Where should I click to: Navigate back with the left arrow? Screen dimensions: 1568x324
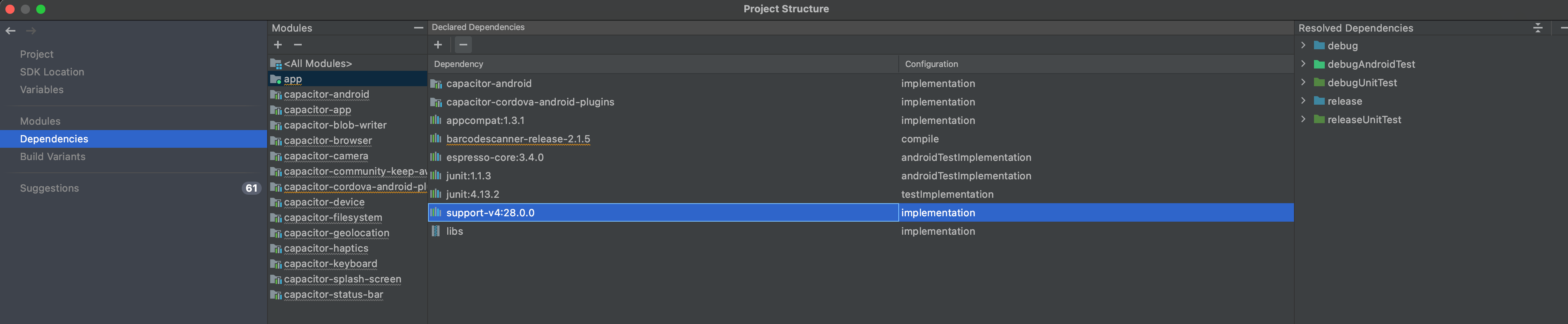pyautogui.click(x=10, y=30)
